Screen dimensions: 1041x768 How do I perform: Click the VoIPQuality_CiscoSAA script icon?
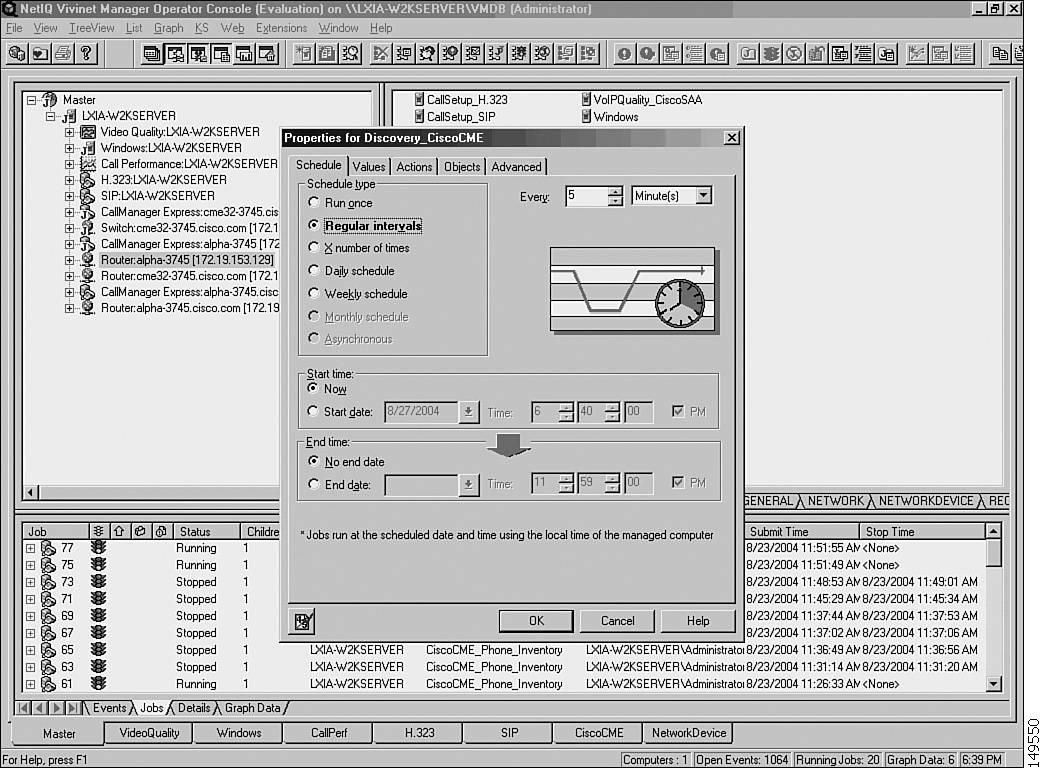[586, 100]
